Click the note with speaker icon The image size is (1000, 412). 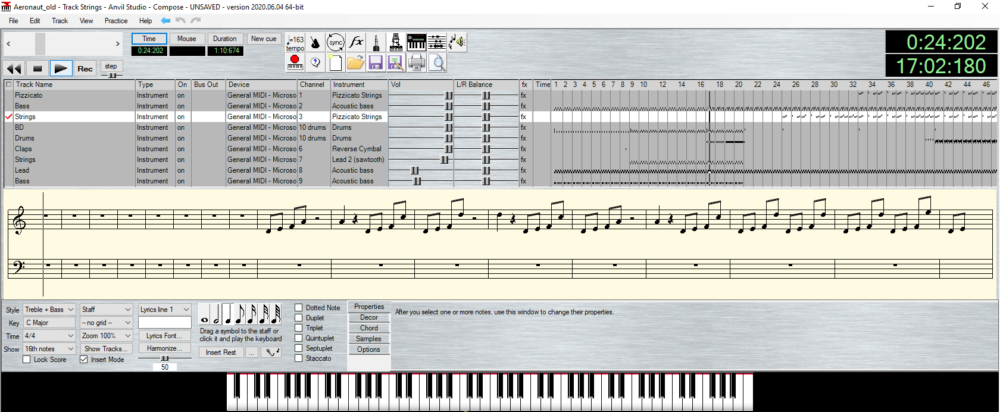pyautogui.click(x=457, y=43)
